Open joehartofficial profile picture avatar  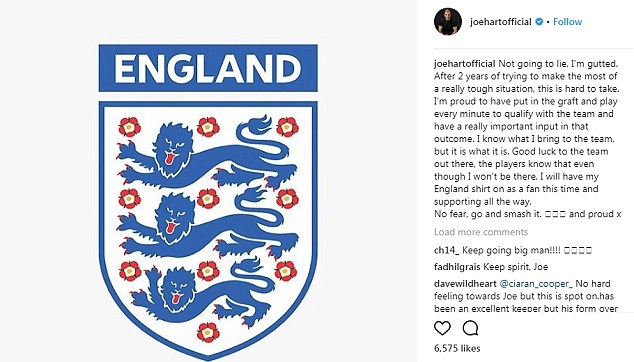pos(448,21)
